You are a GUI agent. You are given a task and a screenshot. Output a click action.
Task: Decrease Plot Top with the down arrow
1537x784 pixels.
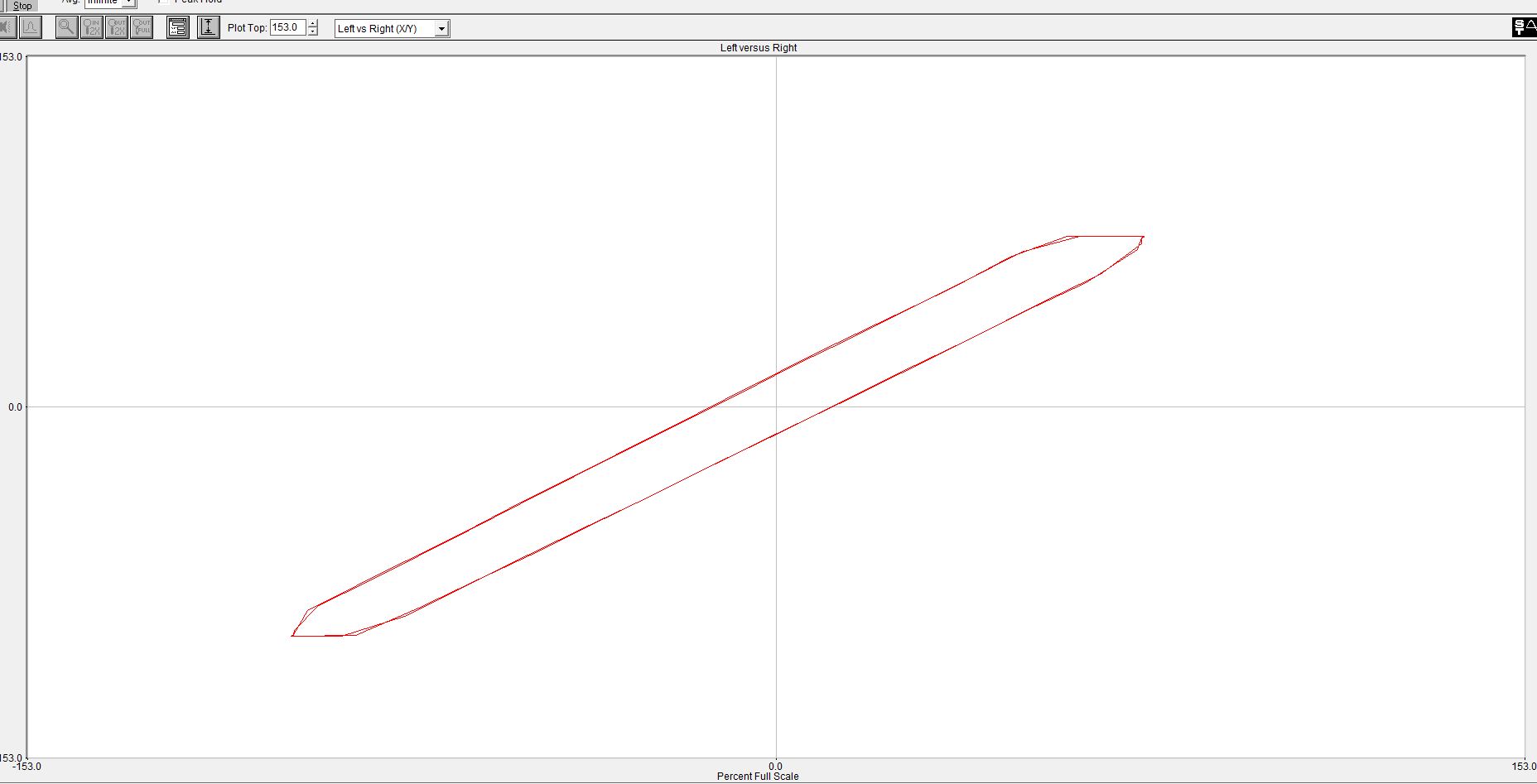pyautogui.click(x=313, y=32)
